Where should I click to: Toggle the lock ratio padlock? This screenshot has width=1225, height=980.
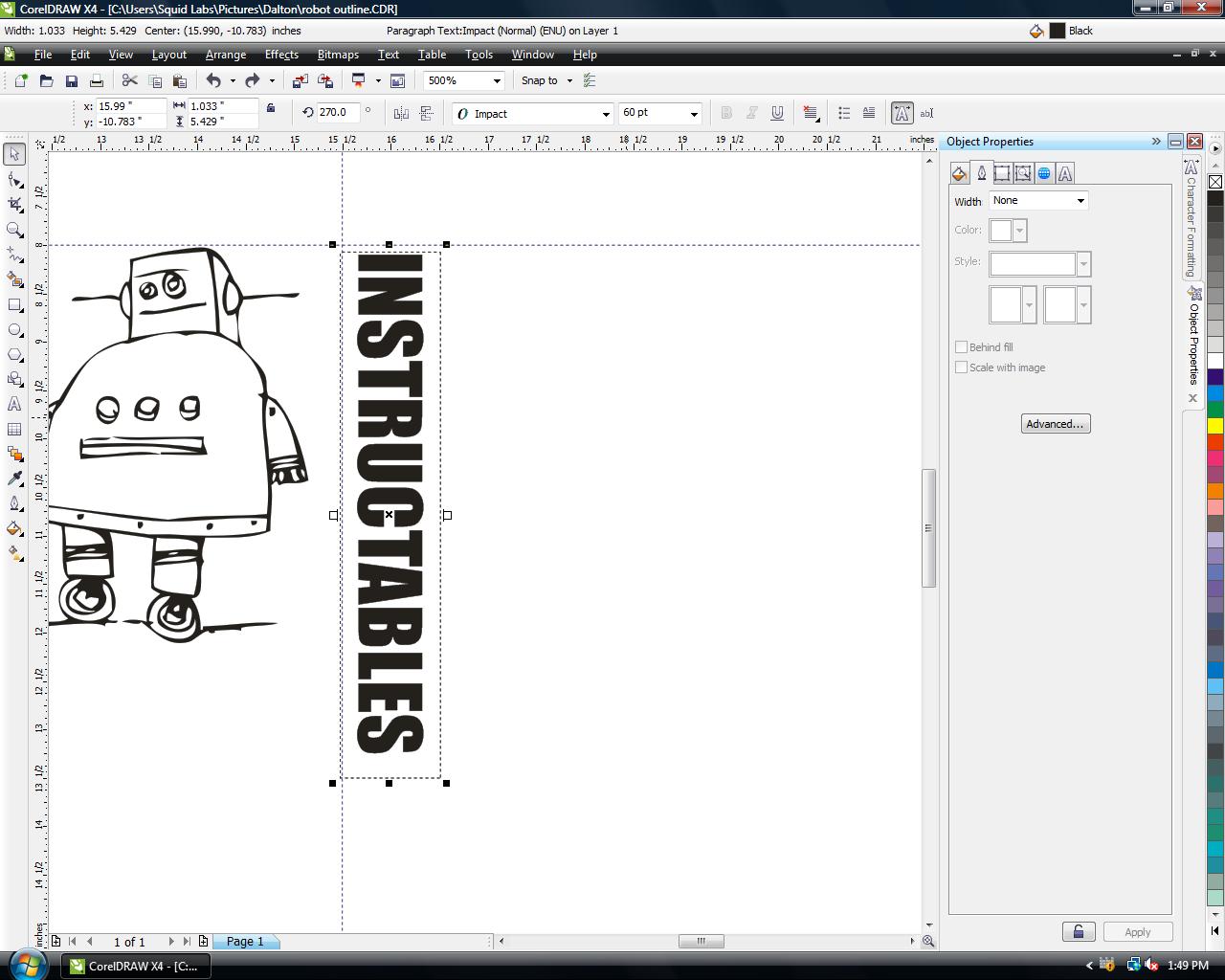click(x=271, y=108)
